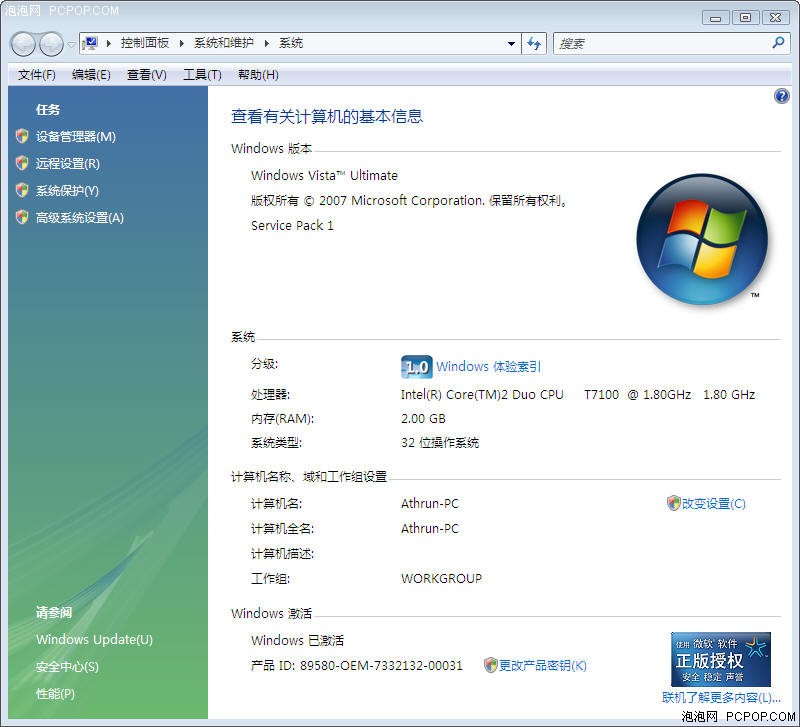
Task: Select 控制面板 in the address breadcrumb
Action: tap(144, 43)
